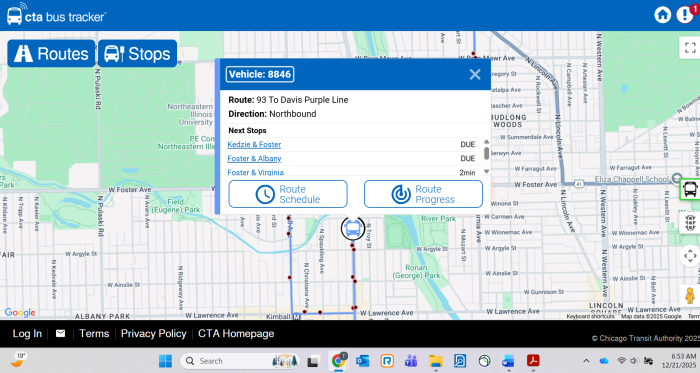
Task: Click the CTA bus tracker logo
Action: (56, 15)
